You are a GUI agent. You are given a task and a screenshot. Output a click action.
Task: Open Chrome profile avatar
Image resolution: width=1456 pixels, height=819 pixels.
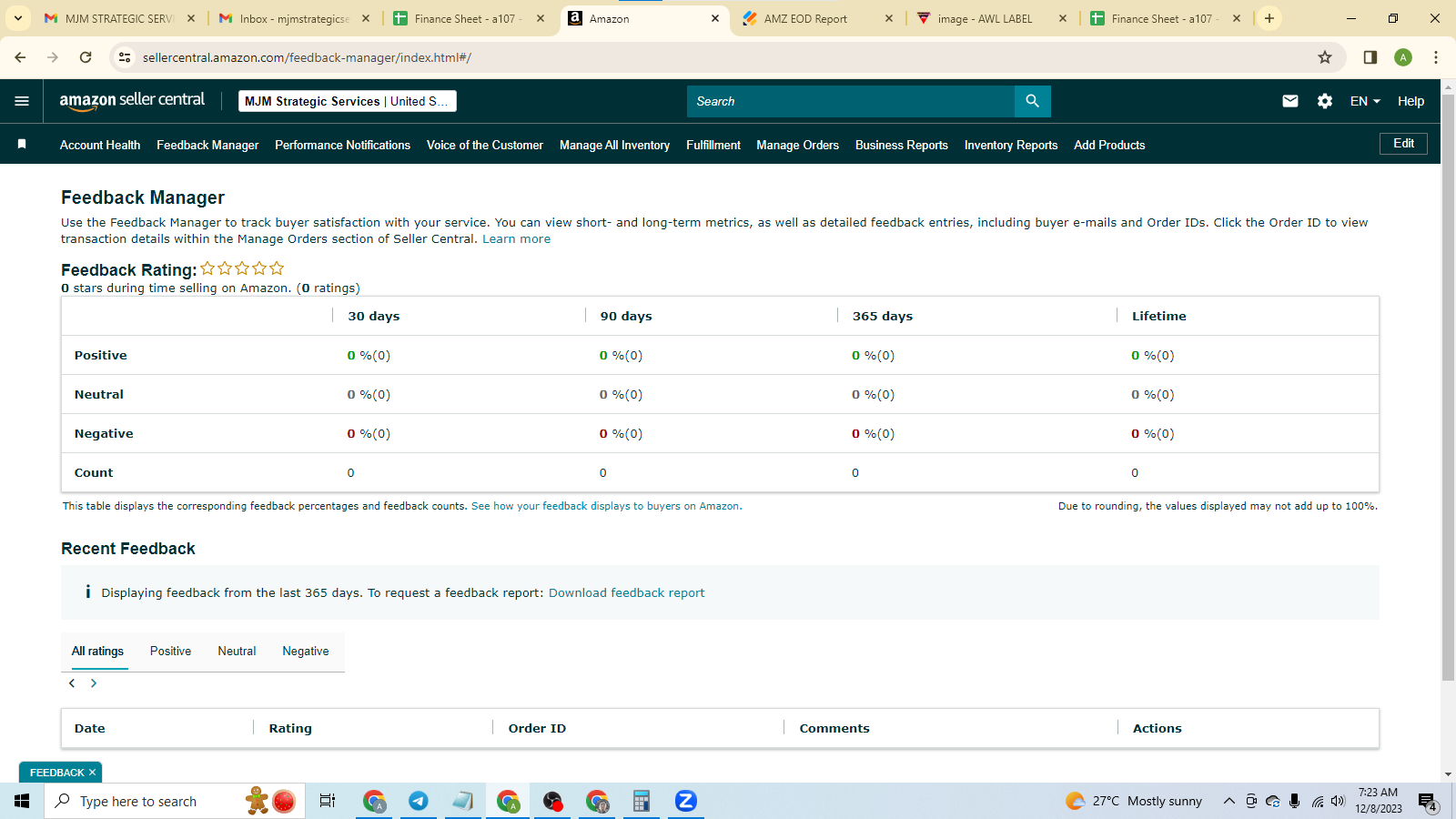click(x=1403, y=57)
